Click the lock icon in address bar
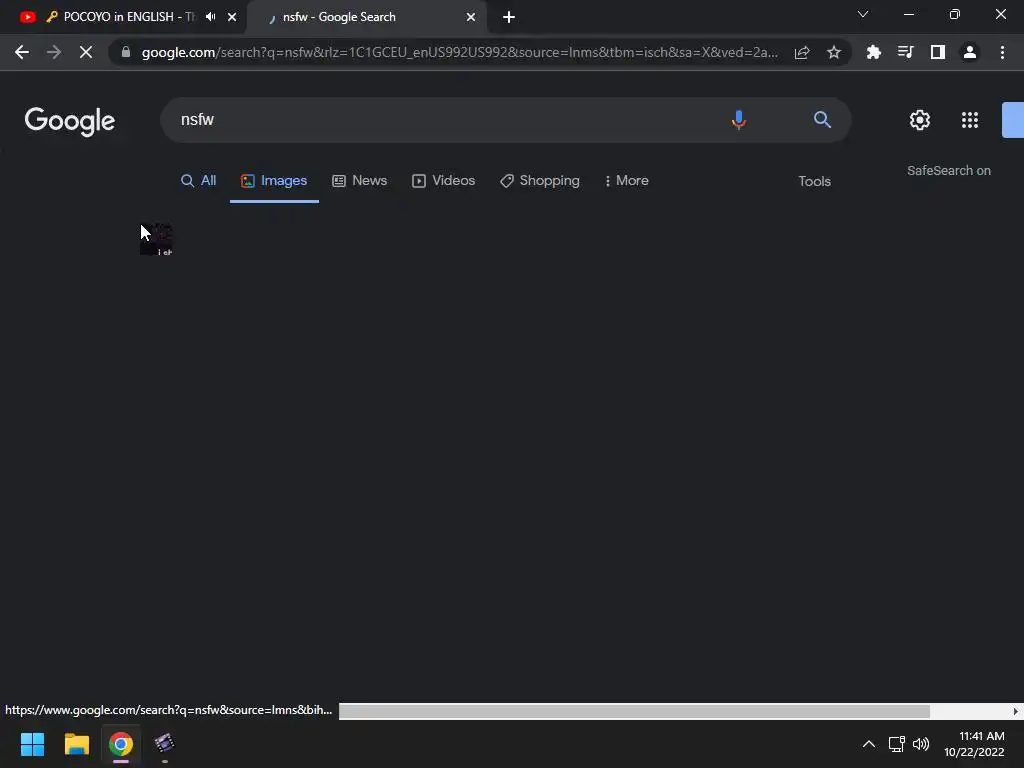This screenshot has width=1024, height=768. point(126,52)
